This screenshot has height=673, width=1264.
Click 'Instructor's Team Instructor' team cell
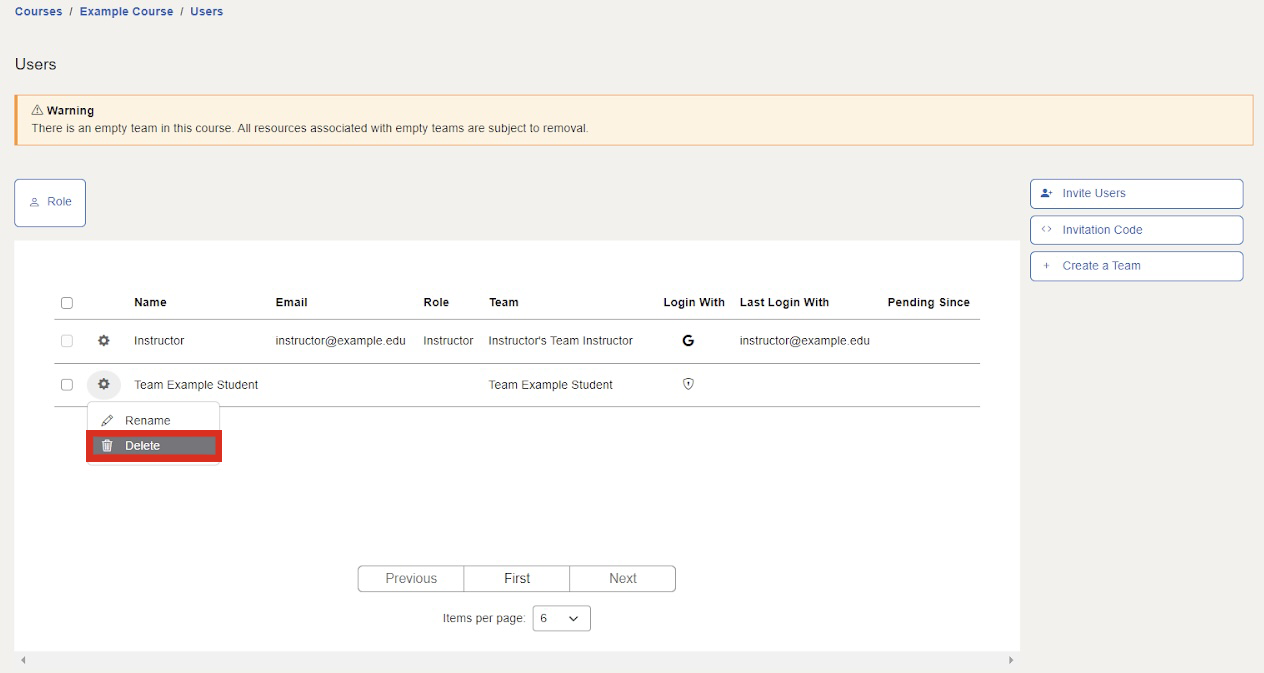(x=561, y=341)
